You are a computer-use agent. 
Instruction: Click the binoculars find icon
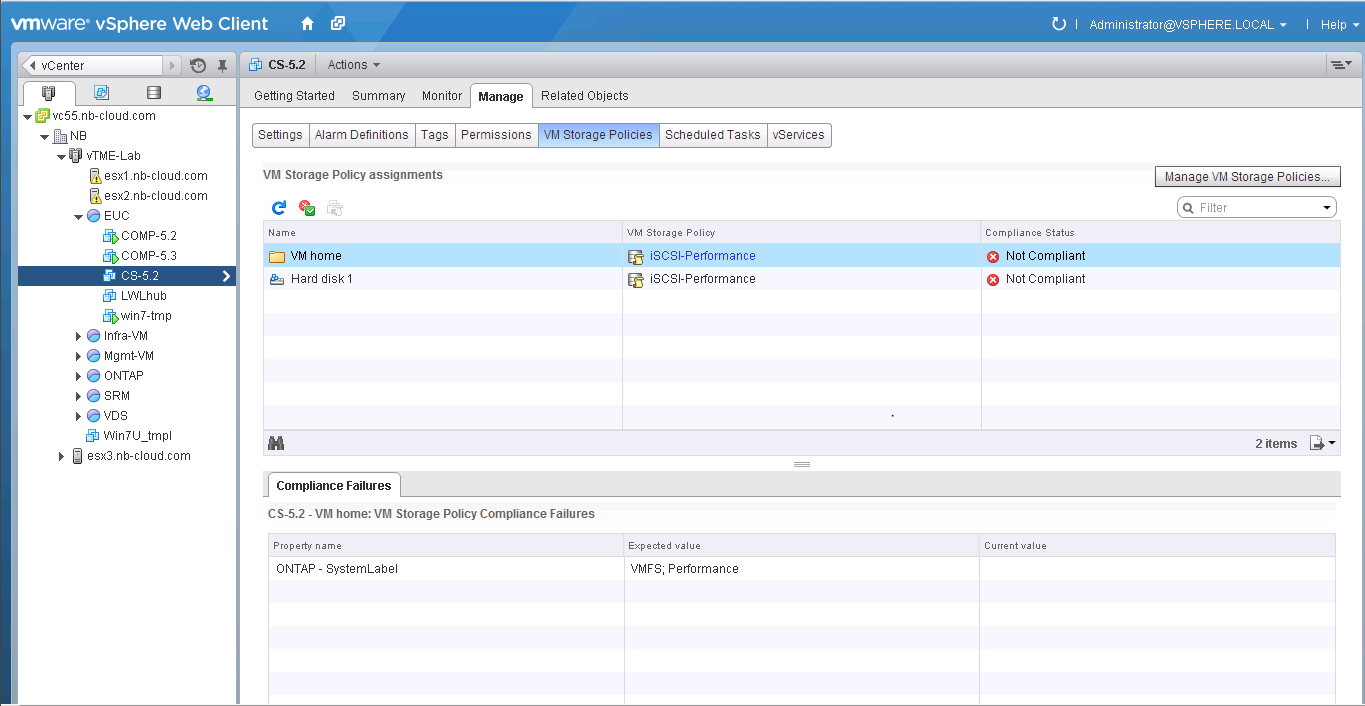[277, 443]
